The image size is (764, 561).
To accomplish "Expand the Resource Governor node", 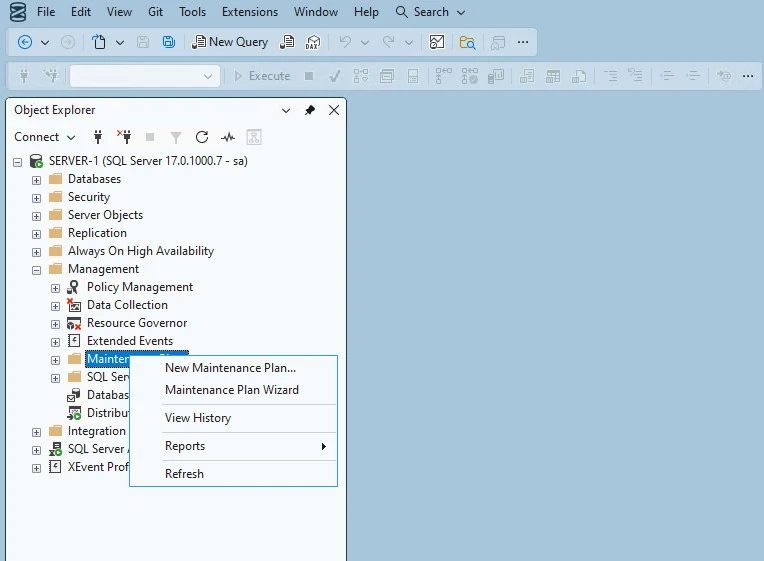I will pyautogui.click(x=56, y=325).
